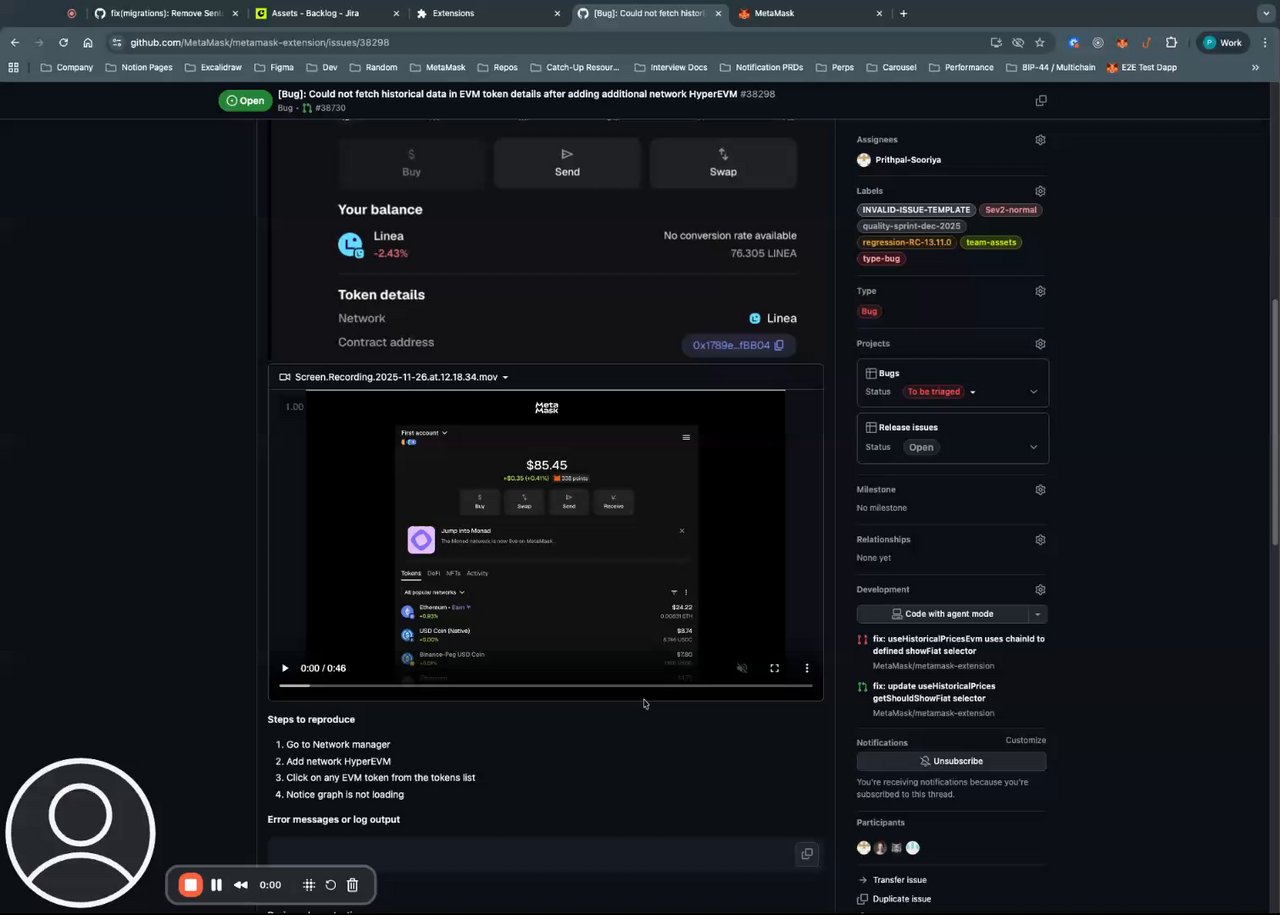1280x915 pixels.
Task: Click Customize notifications link
Action: point(1025,740)
